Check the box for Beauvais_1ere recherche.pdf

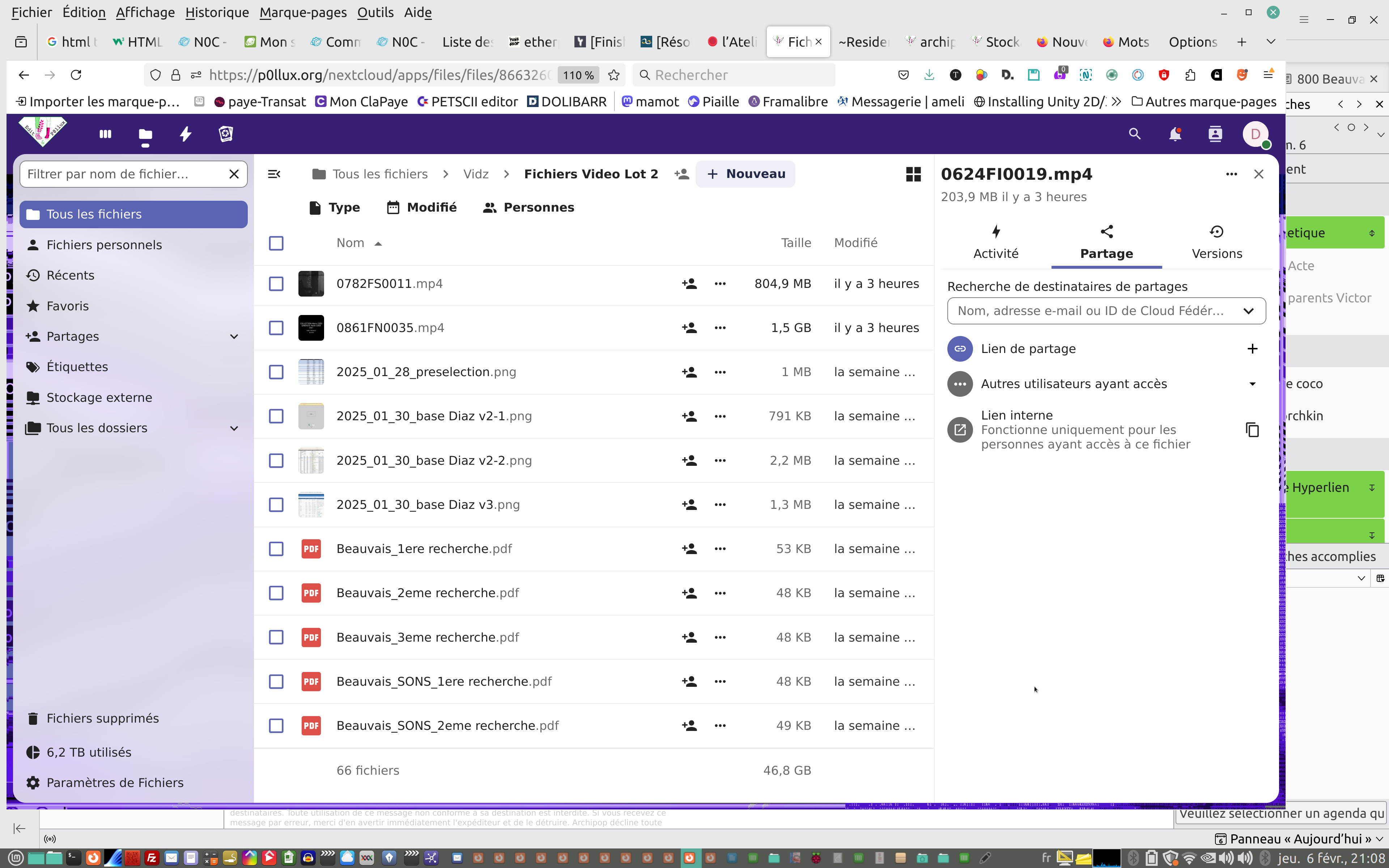276,549
